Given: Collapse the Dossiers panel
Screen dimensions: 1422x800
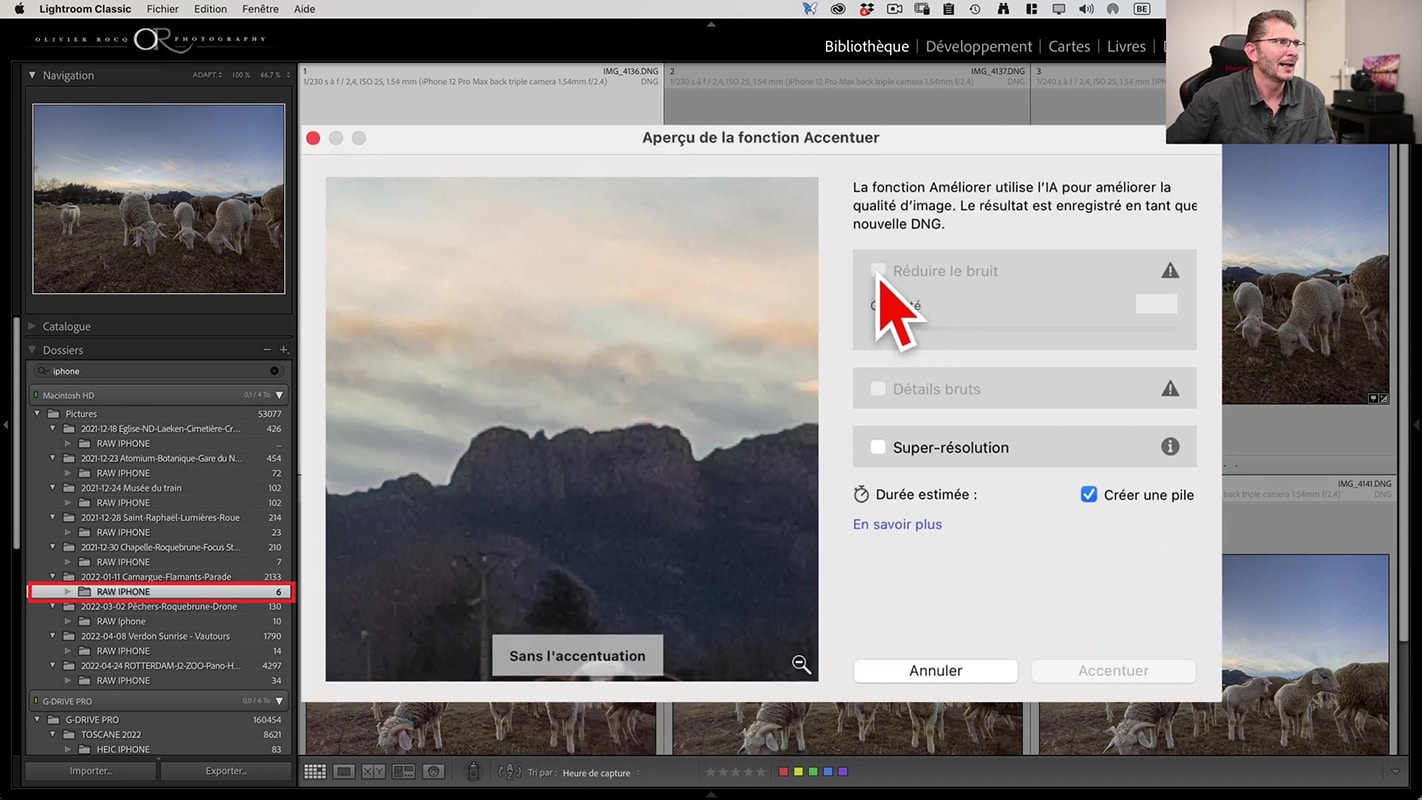Looking at the screenshot, I should pos(32,350).
